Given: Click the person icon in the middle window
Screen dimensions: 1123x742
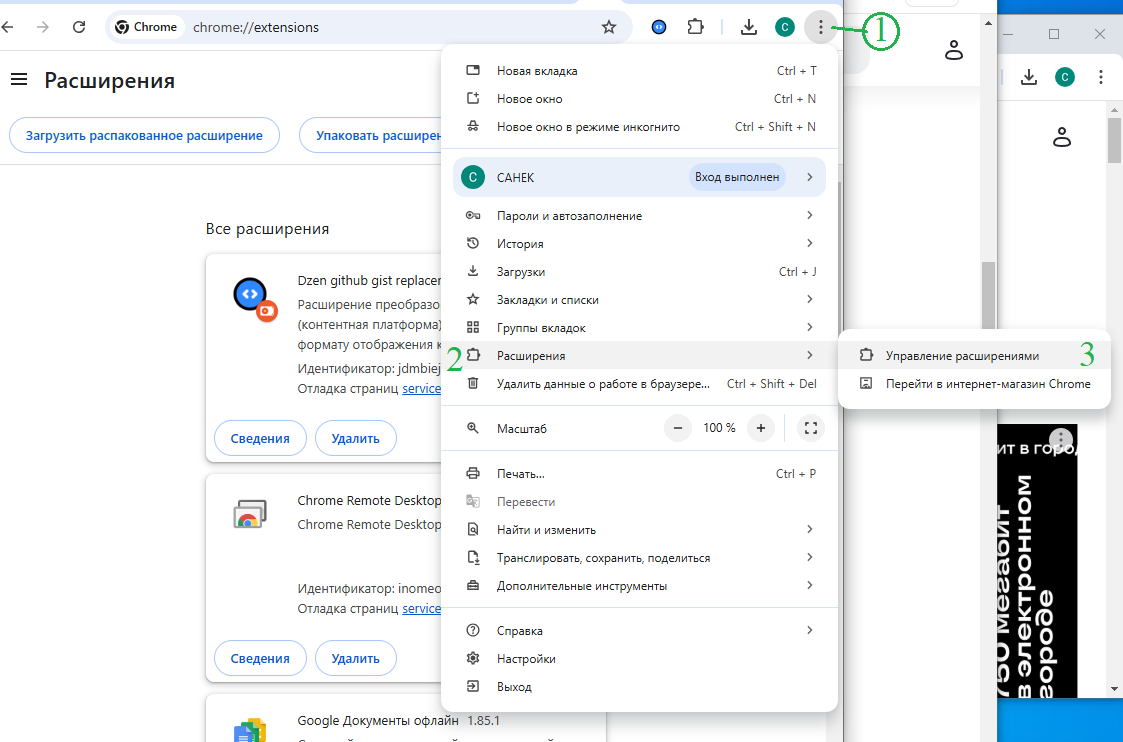Looking at the screenshot, I should 954,50.
